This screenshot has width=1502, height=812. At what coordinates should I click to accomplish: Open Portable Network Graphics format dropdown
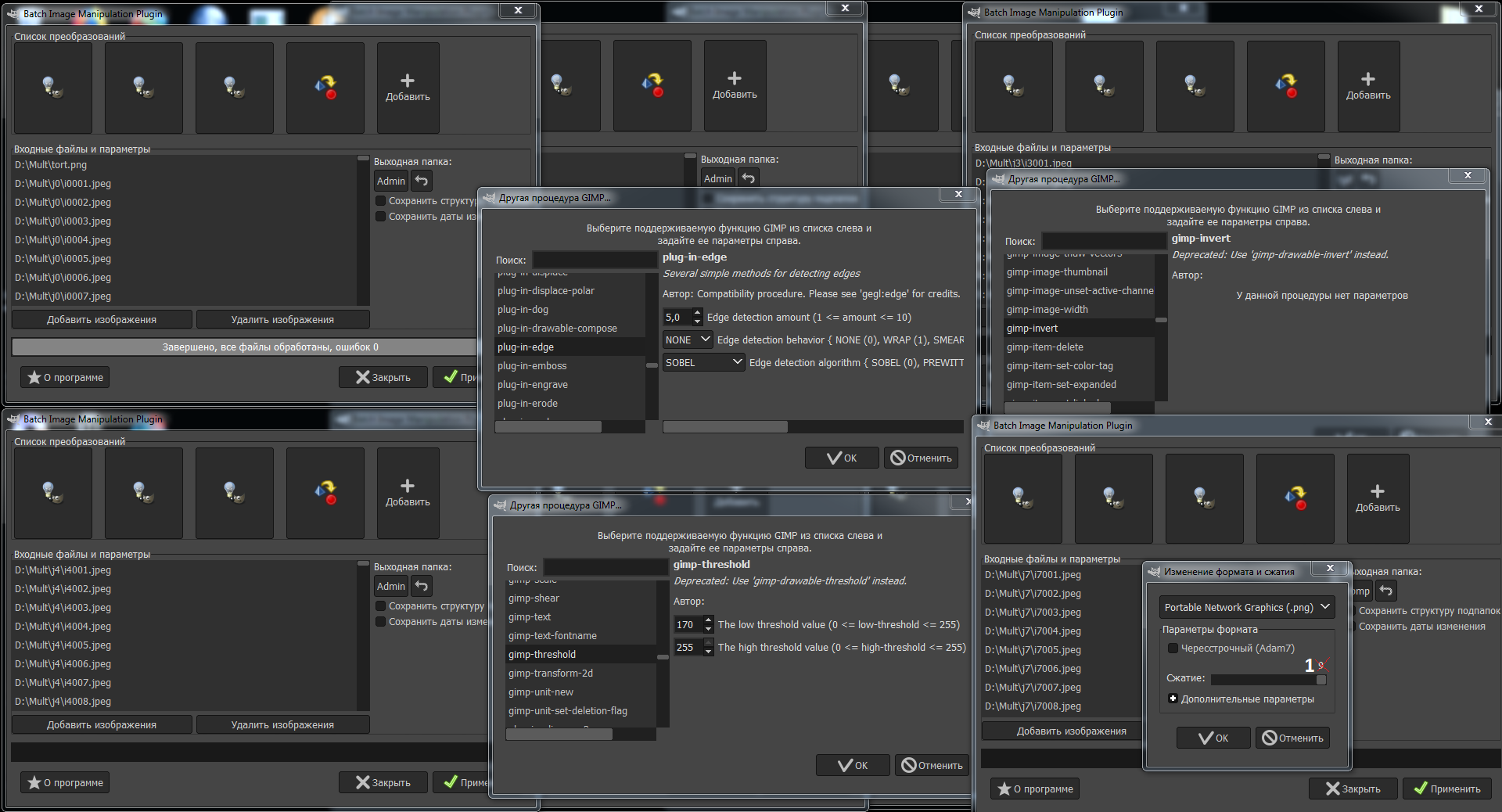click(1247, 607)
